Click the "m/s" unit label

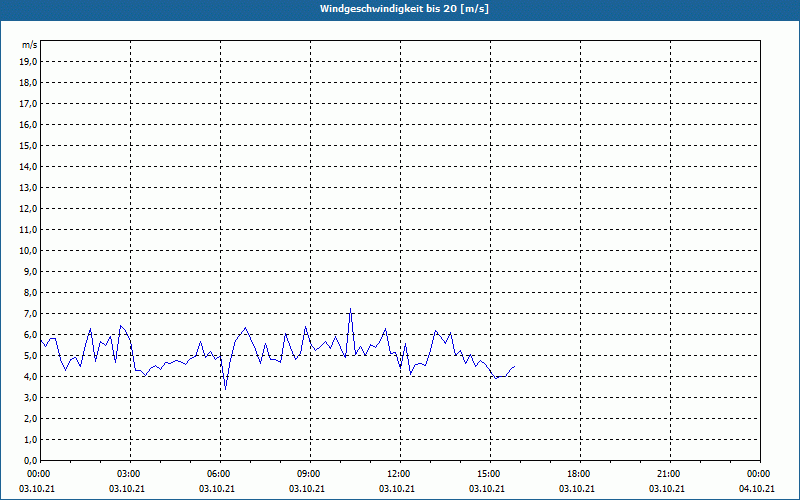[29, 45]
